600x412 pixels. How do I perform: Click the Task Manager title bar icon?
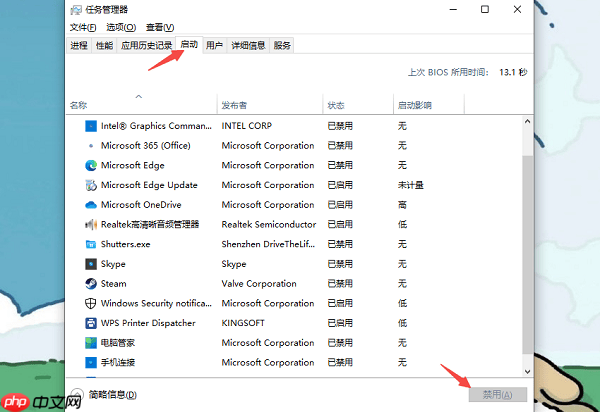(x=76, y=10)
